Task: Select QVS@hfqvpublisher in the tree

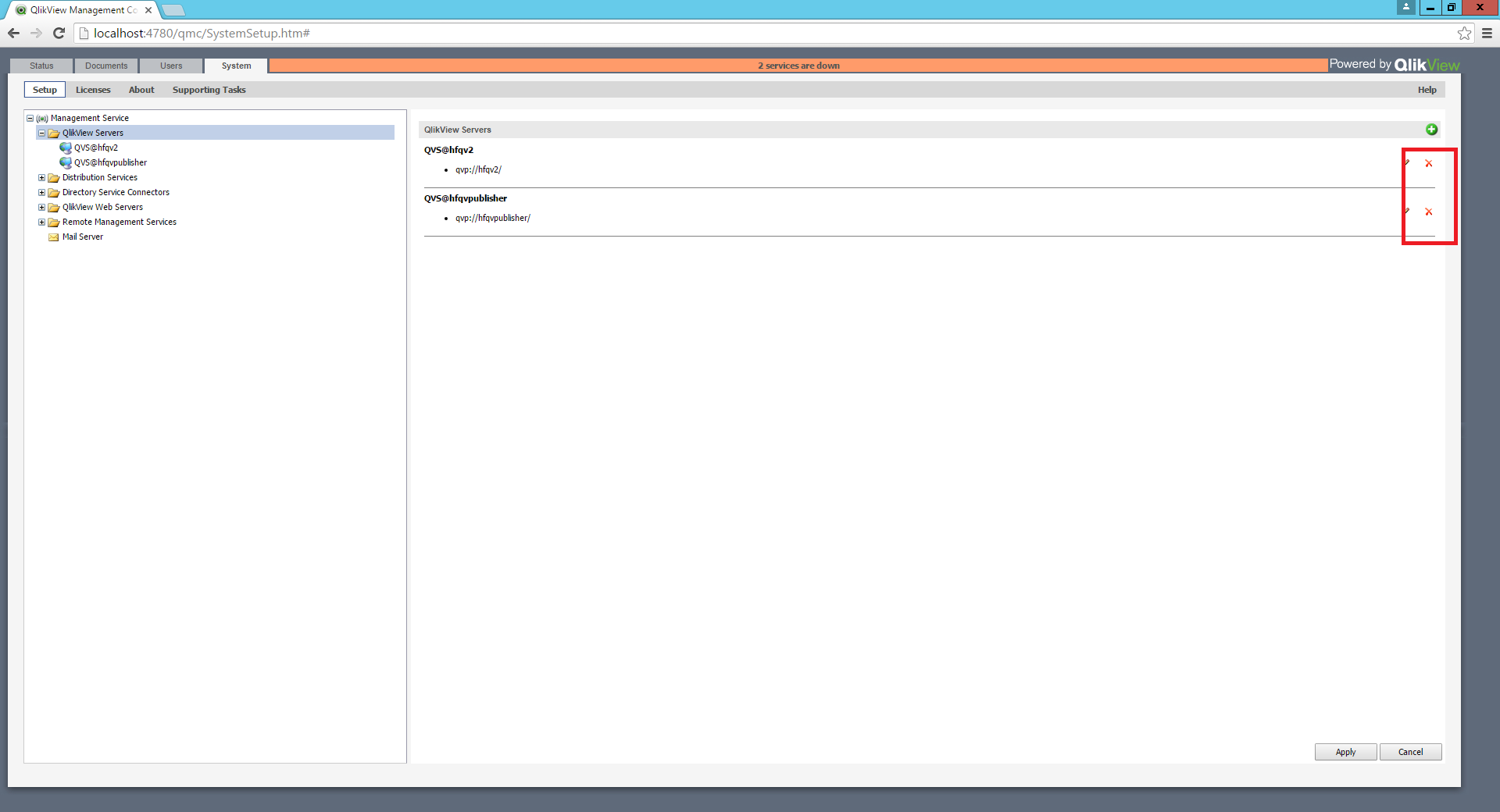Action: click(110, 162)
